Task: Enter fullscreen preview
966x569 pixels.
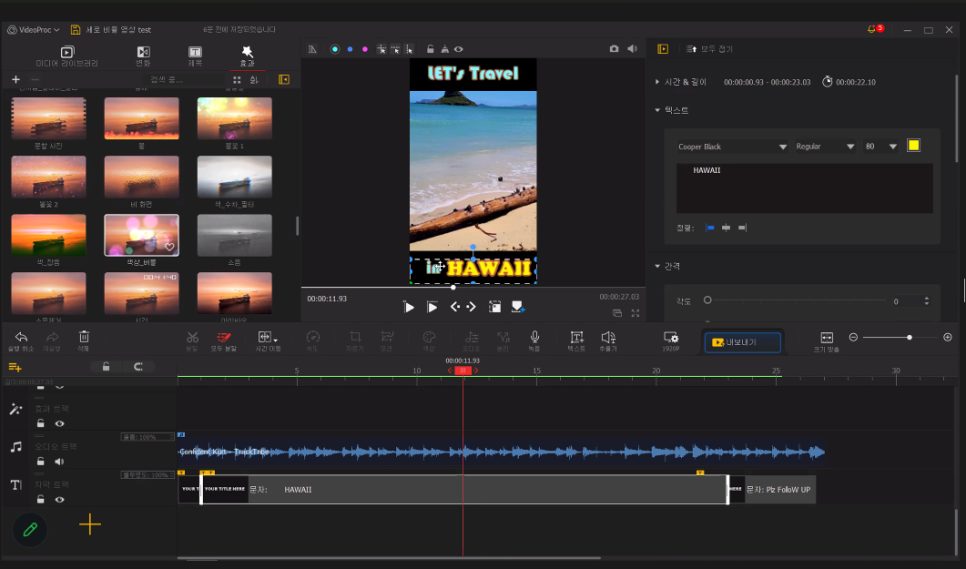Action: point(635,313)
